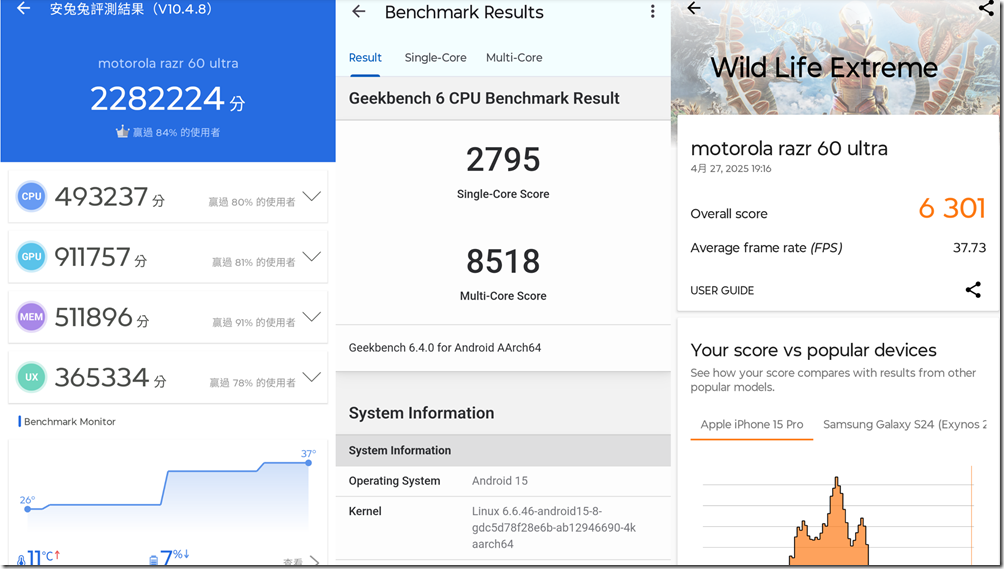This screenshot has width=1004, height=569.
Task: Select the Samsung Galaxy S24 (Exynos) comparison tab
Action: point(904,424)
